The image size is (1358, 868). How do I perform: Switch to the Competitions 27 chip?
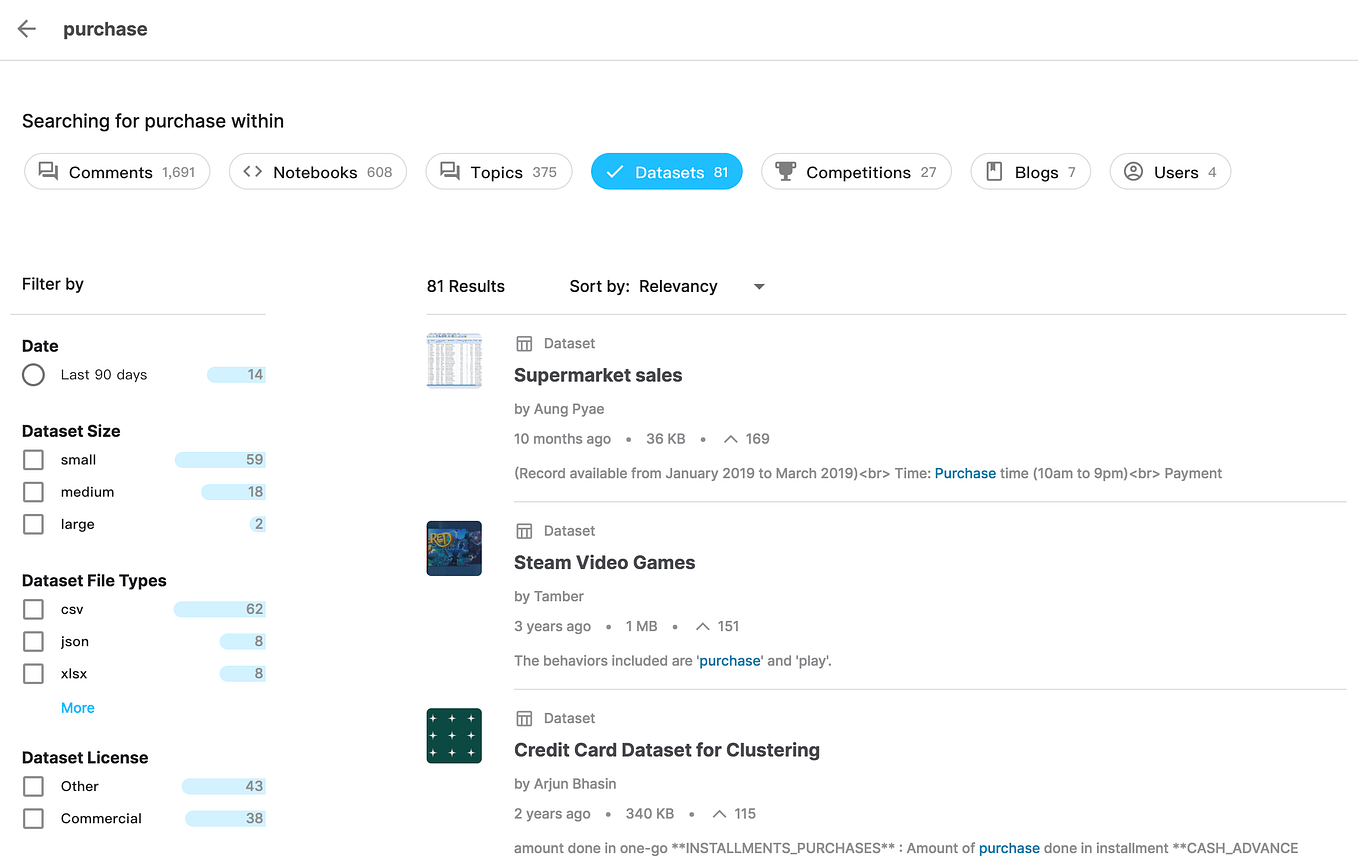856,172
